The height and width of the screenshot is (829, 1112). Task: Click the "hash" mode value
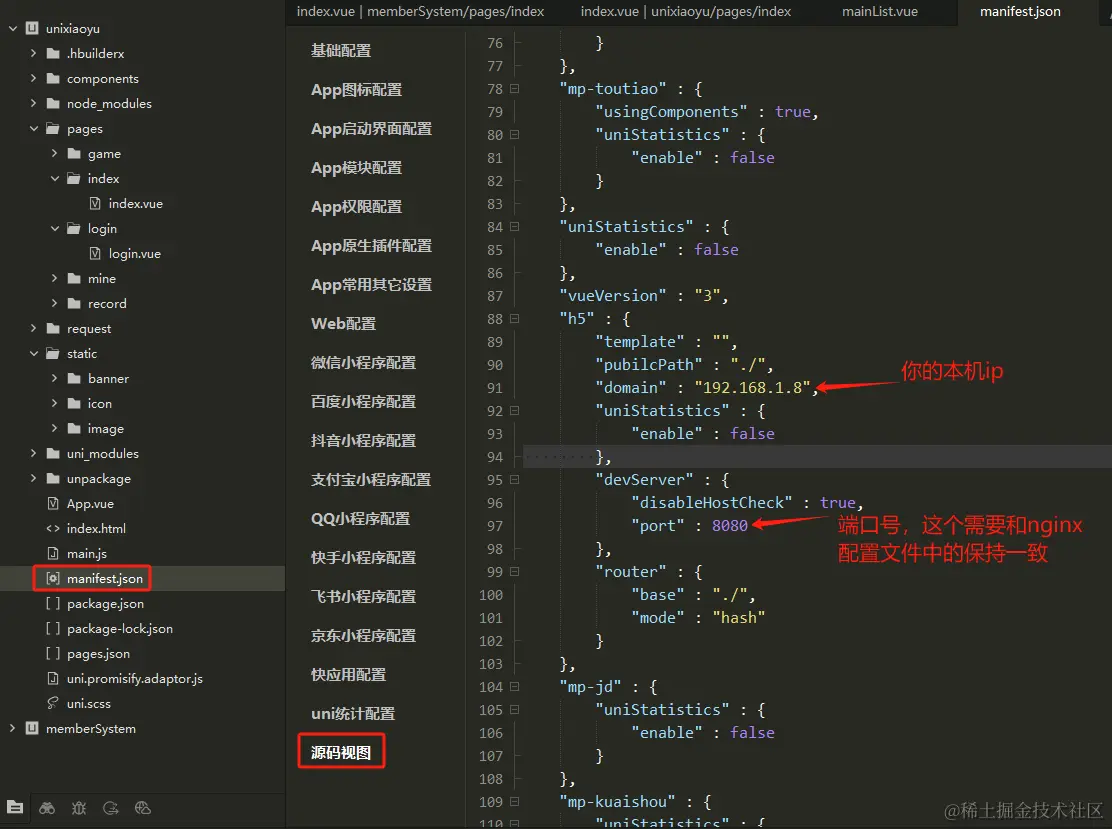(x=739, y=618)
